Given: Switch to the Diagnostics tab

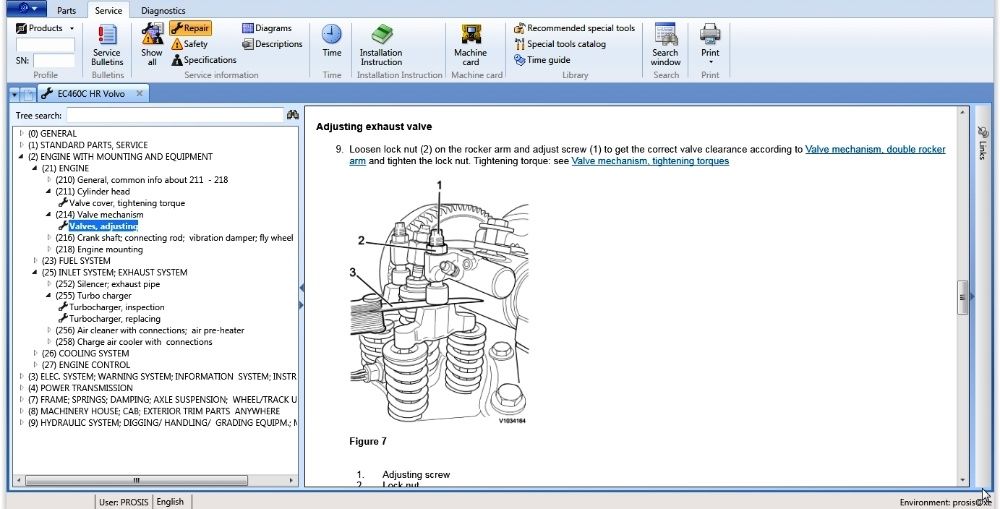Looking at the screenshot, I should (163, 10).
